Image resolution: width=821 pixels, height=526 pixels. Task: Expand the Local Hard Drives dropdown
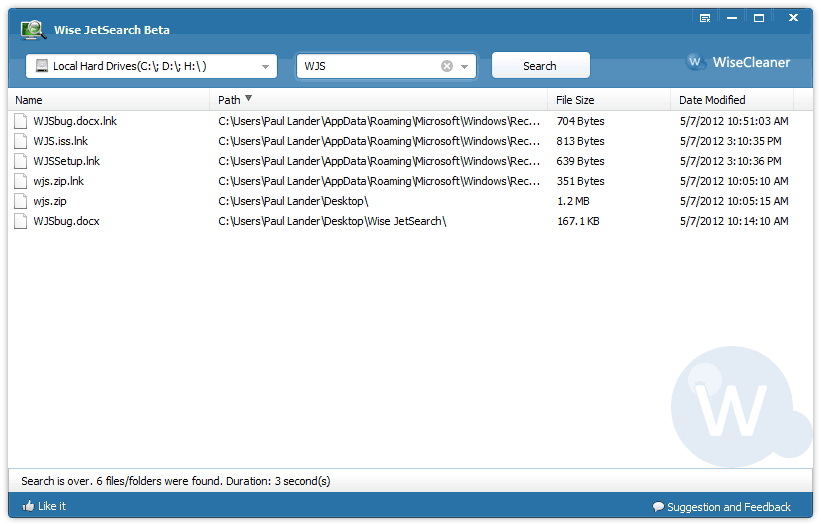coord(265,66)
